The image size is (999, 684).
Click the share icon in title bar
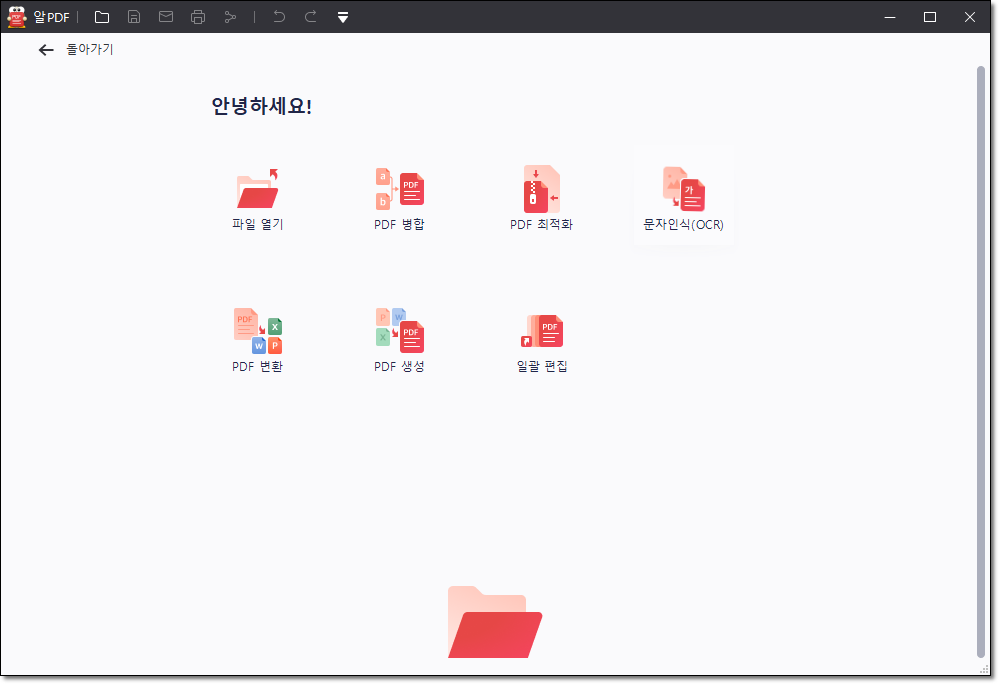click(x=230, y=17)
